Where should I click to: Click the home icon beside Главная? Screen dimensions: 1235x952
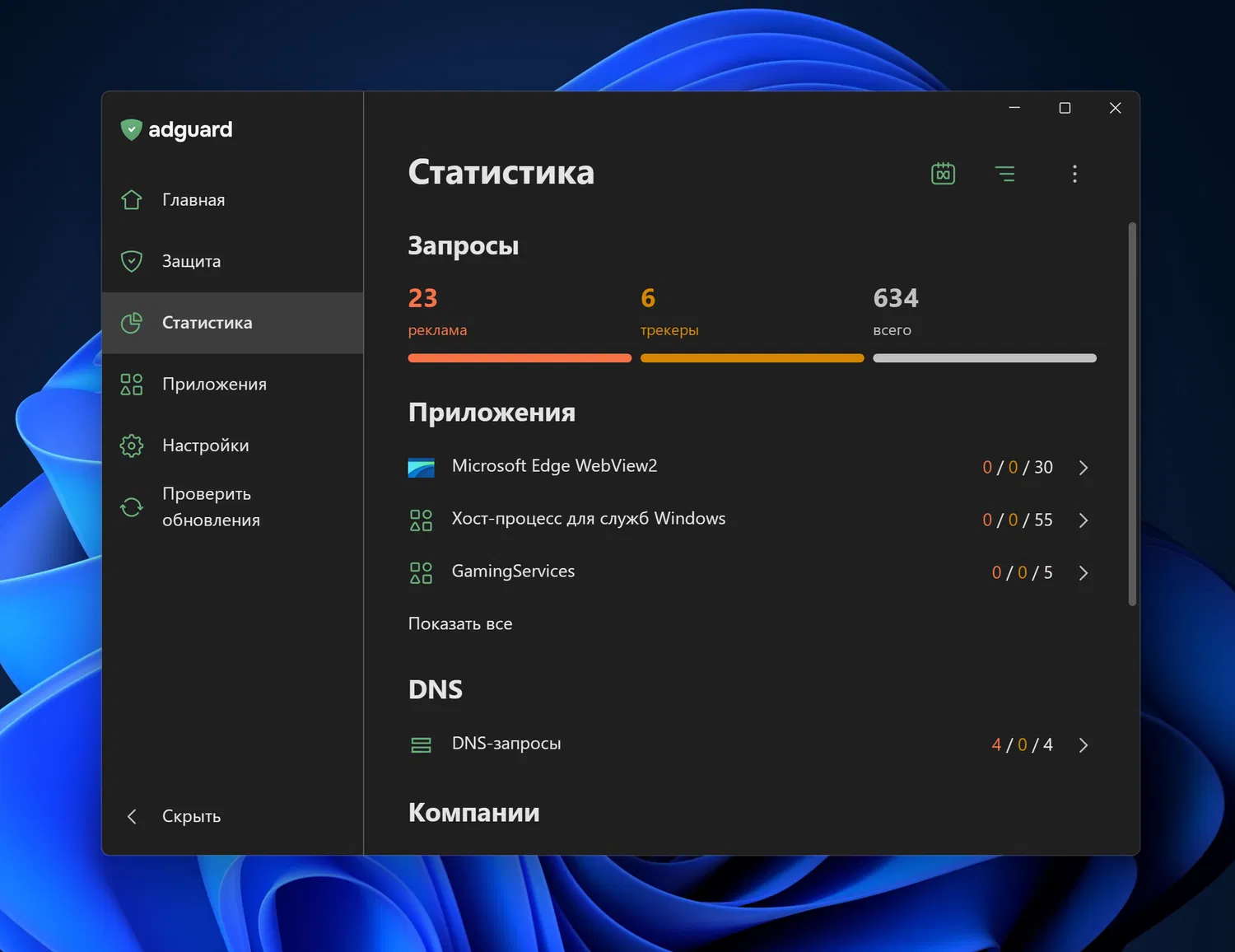132,199
